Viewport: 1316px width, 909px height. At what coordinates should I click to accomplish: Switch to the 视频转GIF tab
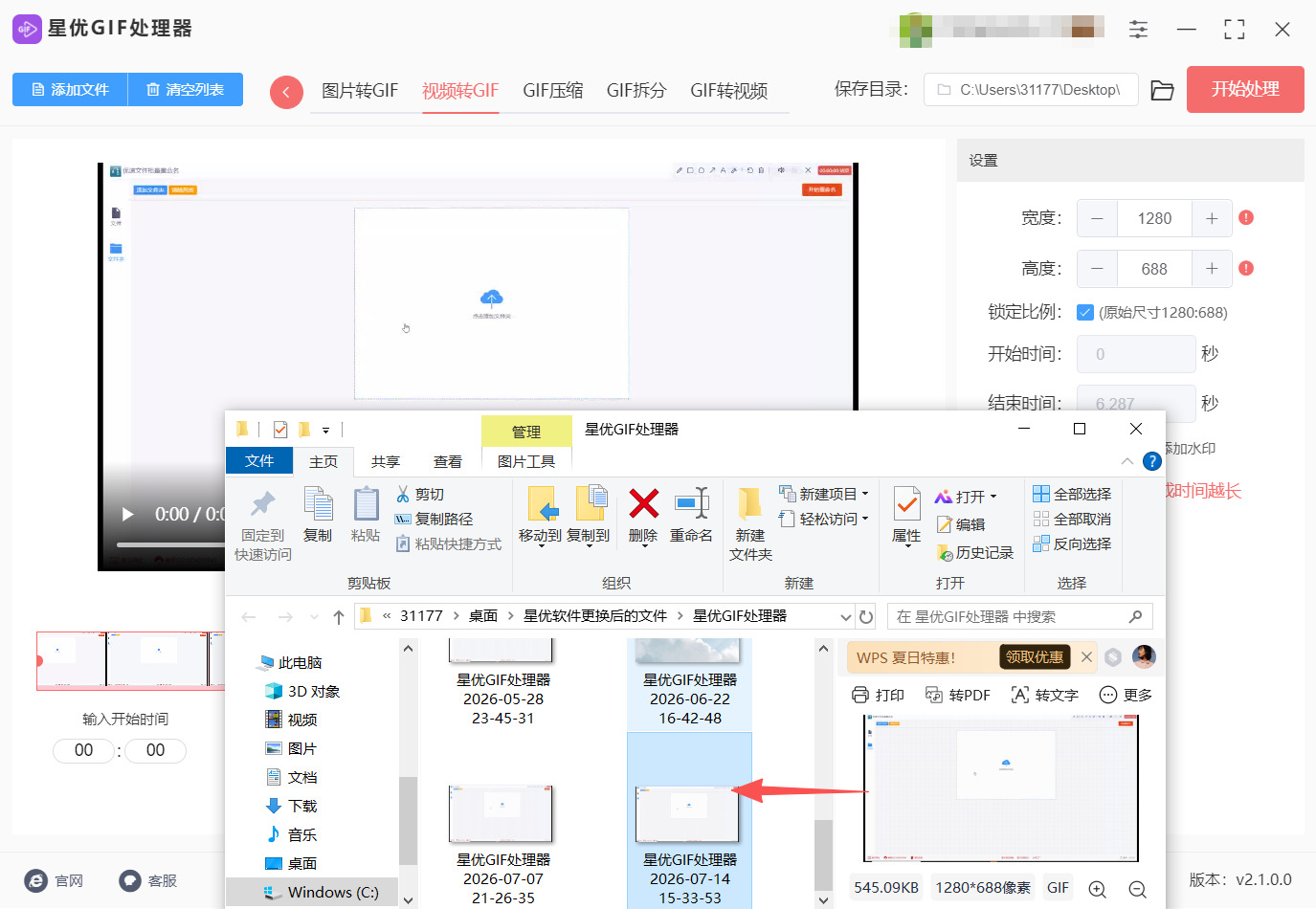[x=460, y=91]
